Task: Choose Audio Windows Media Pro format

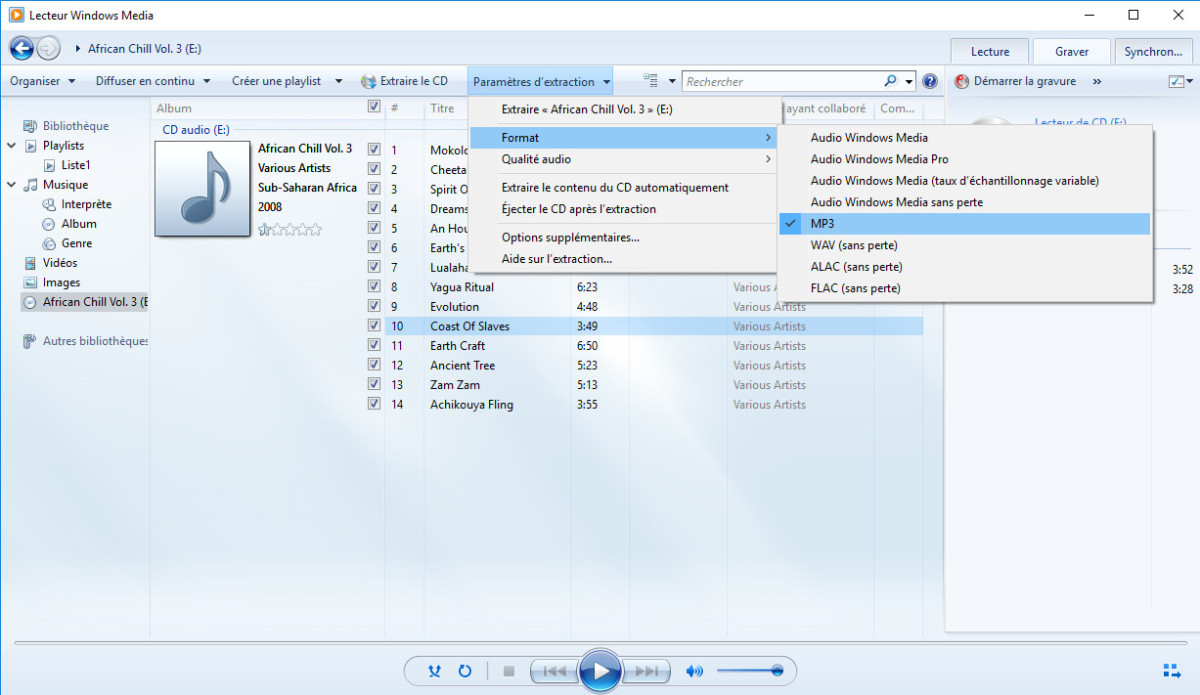Action: (x=964, y=159)
